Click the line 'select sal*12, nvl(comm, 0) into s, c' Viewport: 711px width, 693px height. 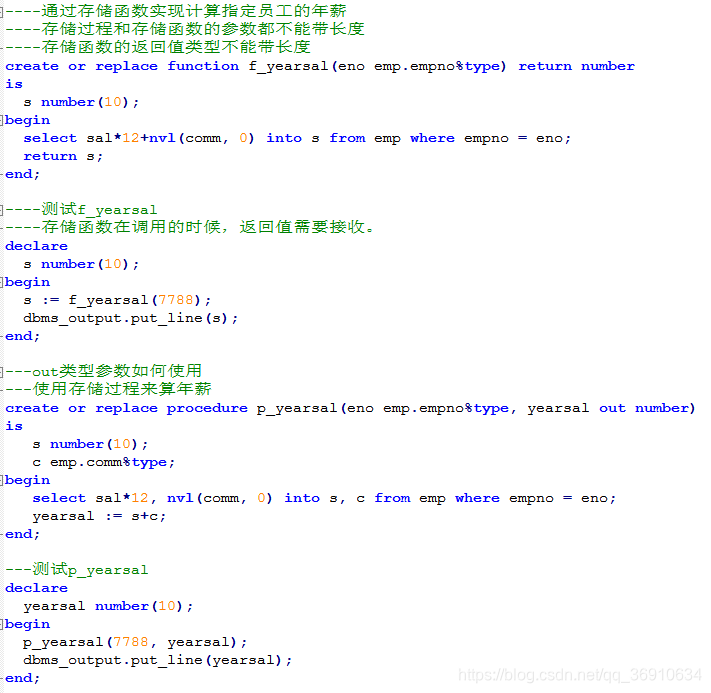[x=324, y=498]
